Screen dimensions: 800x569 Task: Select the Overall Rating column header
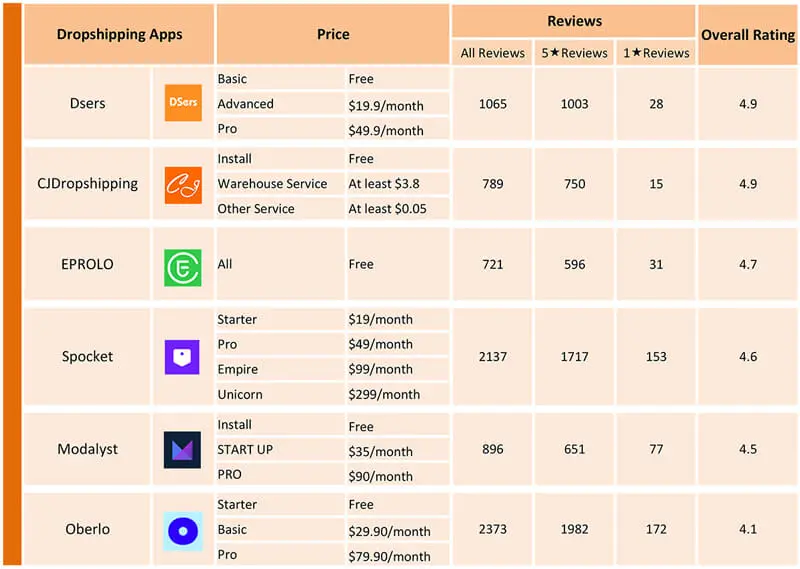pos(748,35)
